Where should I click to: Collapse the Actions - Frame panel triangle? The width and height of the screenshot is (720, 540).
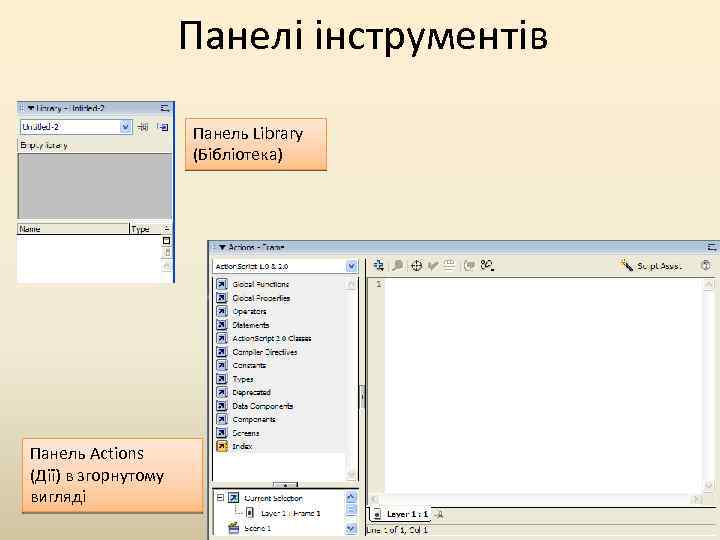coord(222,248)
